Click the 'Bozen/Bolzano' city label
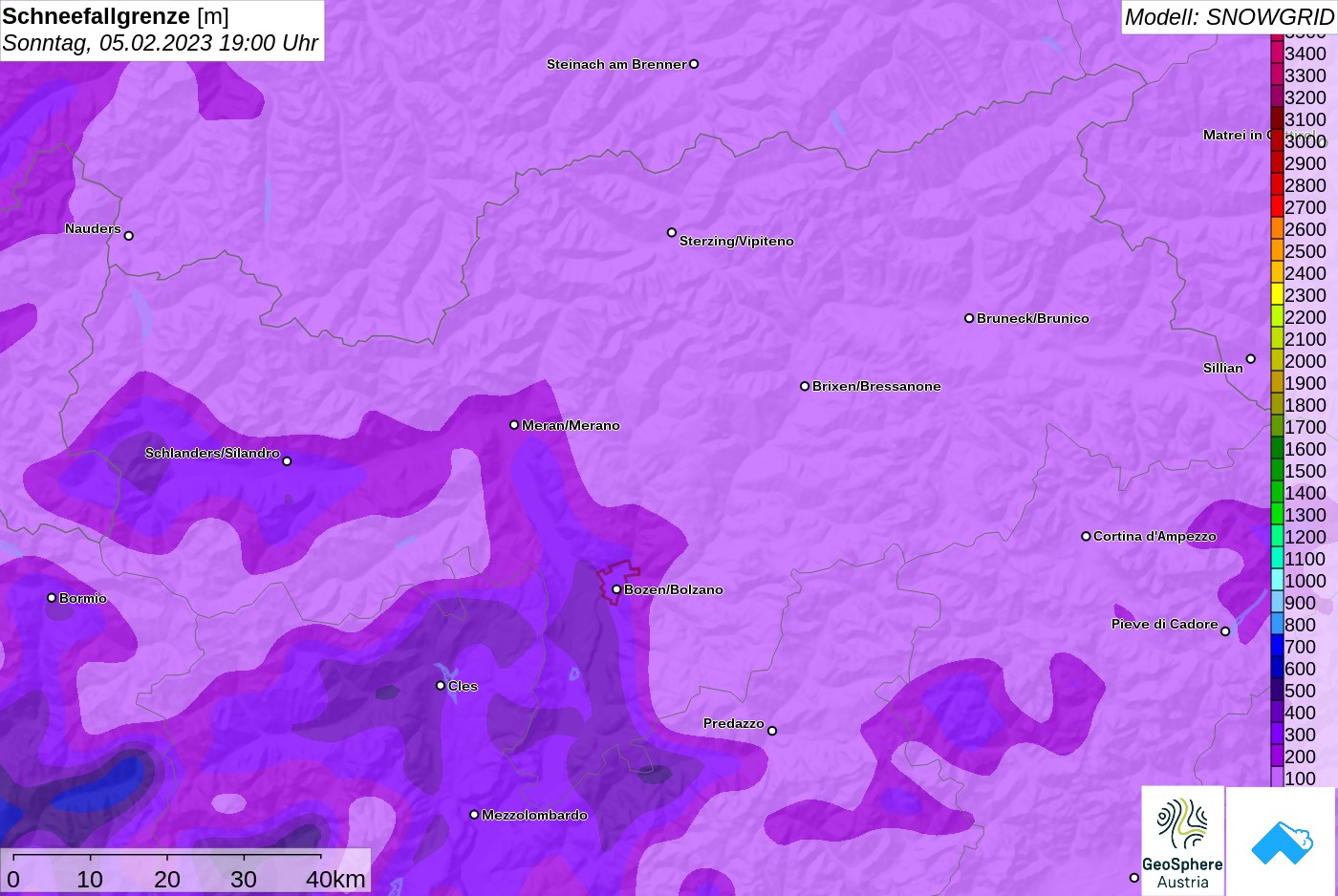1338x896 pixels. click(x=674, y=589)
